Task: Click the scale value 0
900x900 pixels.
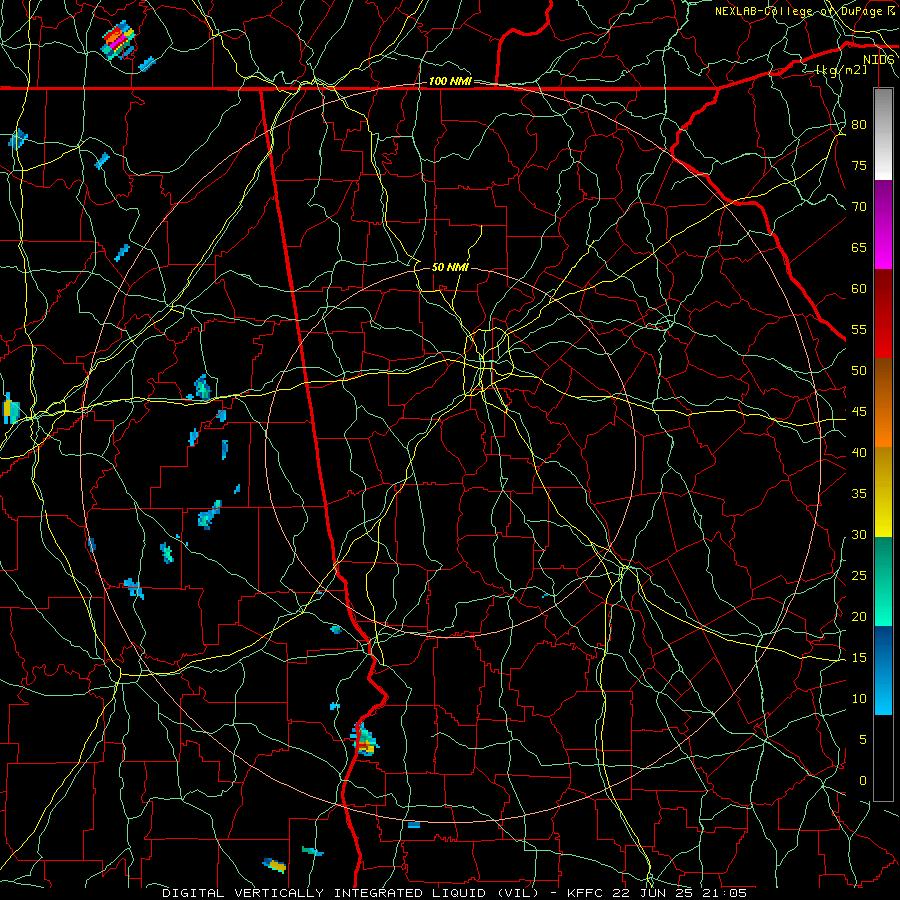Action: click(x=863, y=781)
